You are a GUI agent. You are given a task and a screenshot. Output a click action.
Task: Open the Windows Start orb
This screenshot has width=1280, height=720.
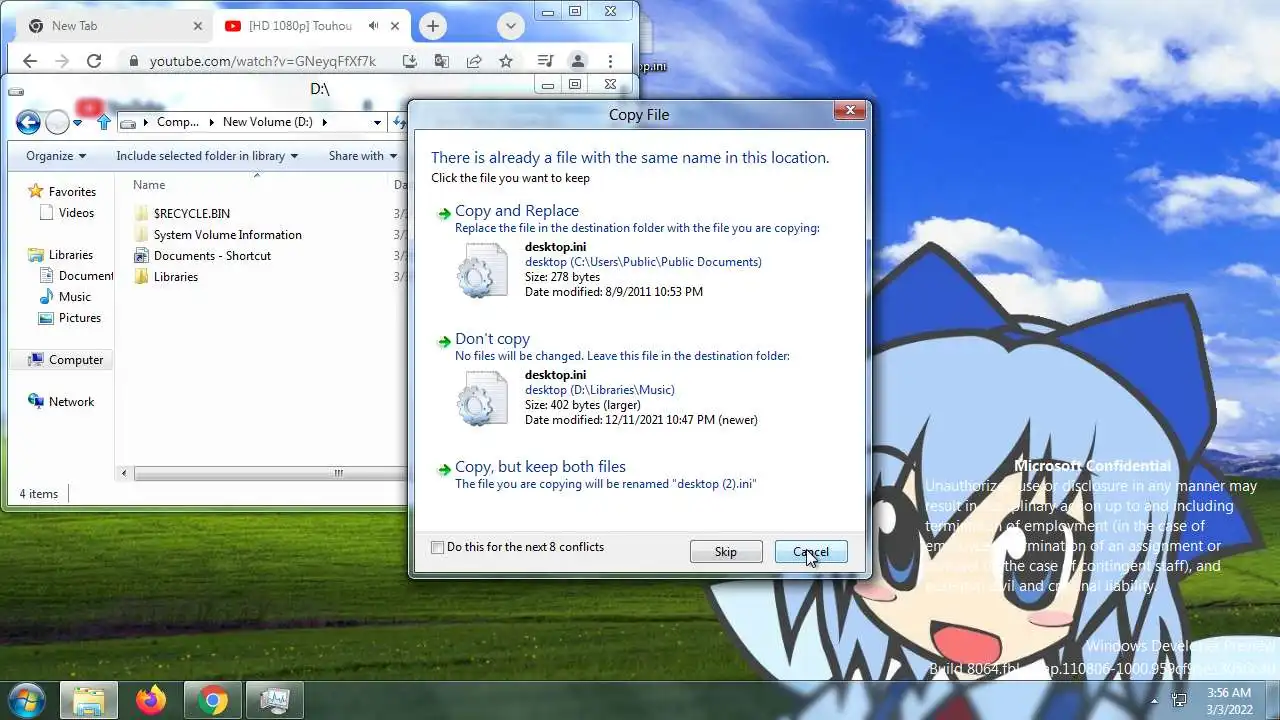[26, 700]
